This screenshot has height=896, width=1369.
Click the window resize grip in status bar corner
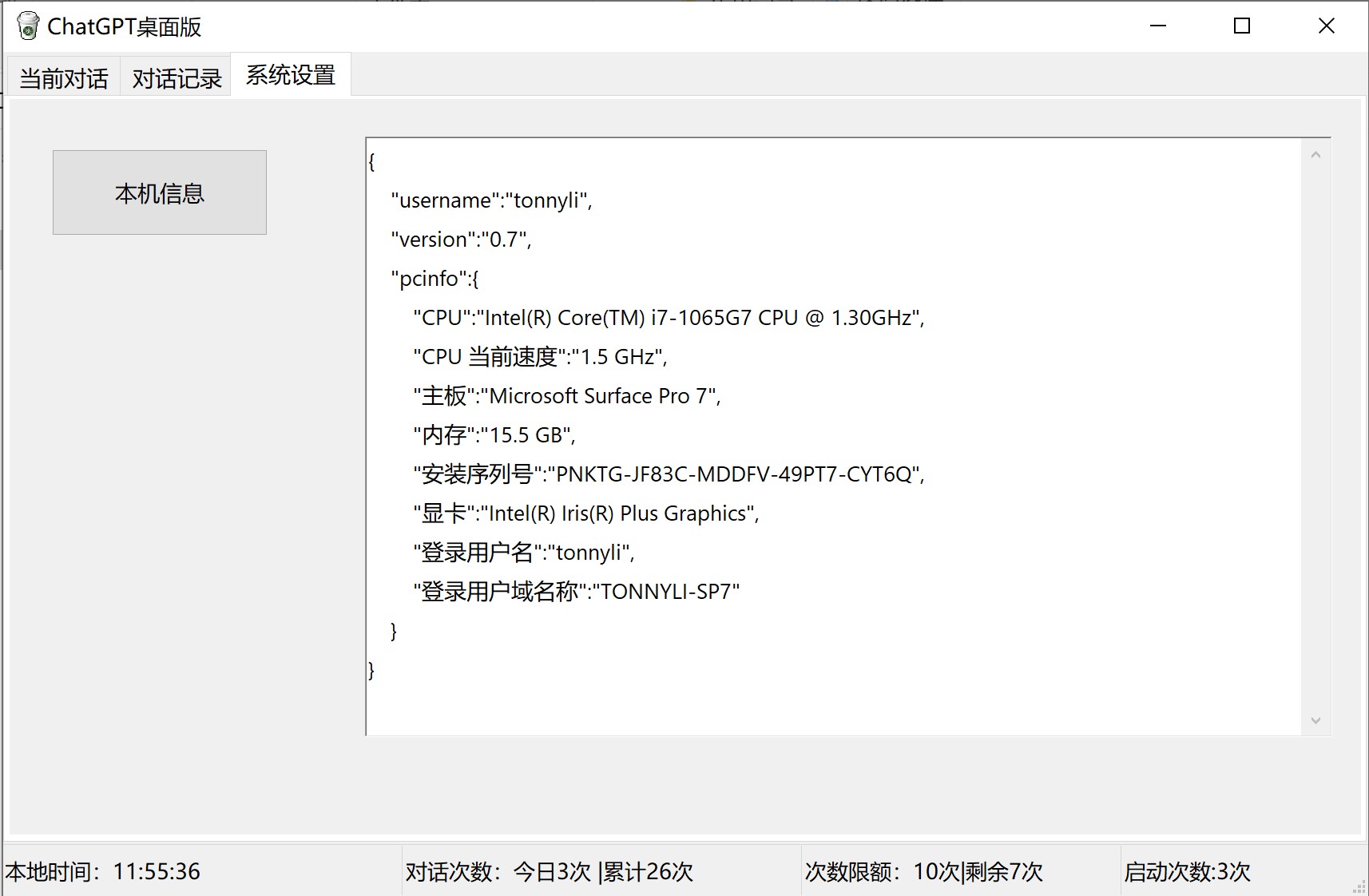tap(1359, 886)
